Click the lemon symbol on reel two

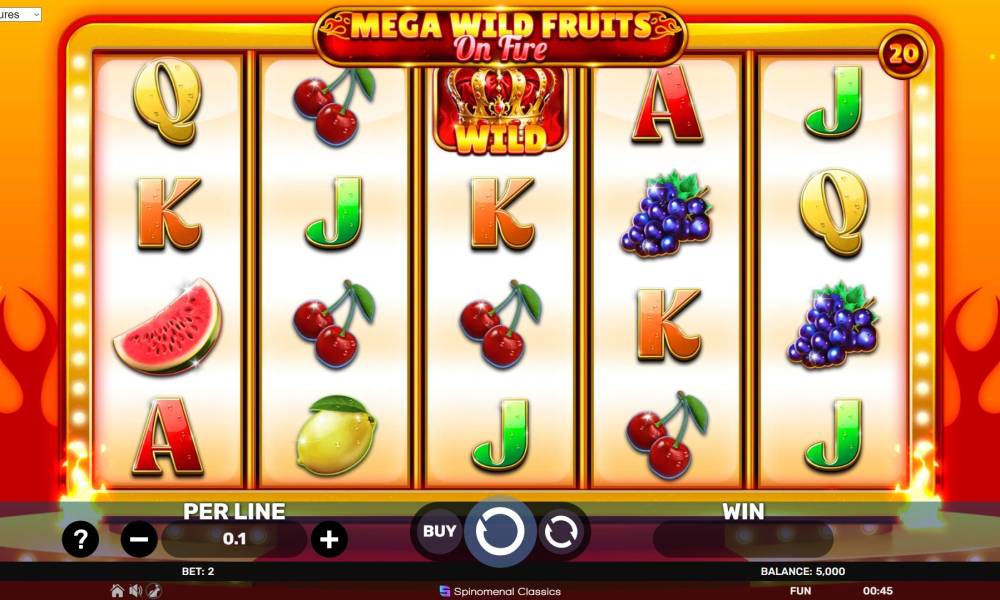tap(336, 435)
